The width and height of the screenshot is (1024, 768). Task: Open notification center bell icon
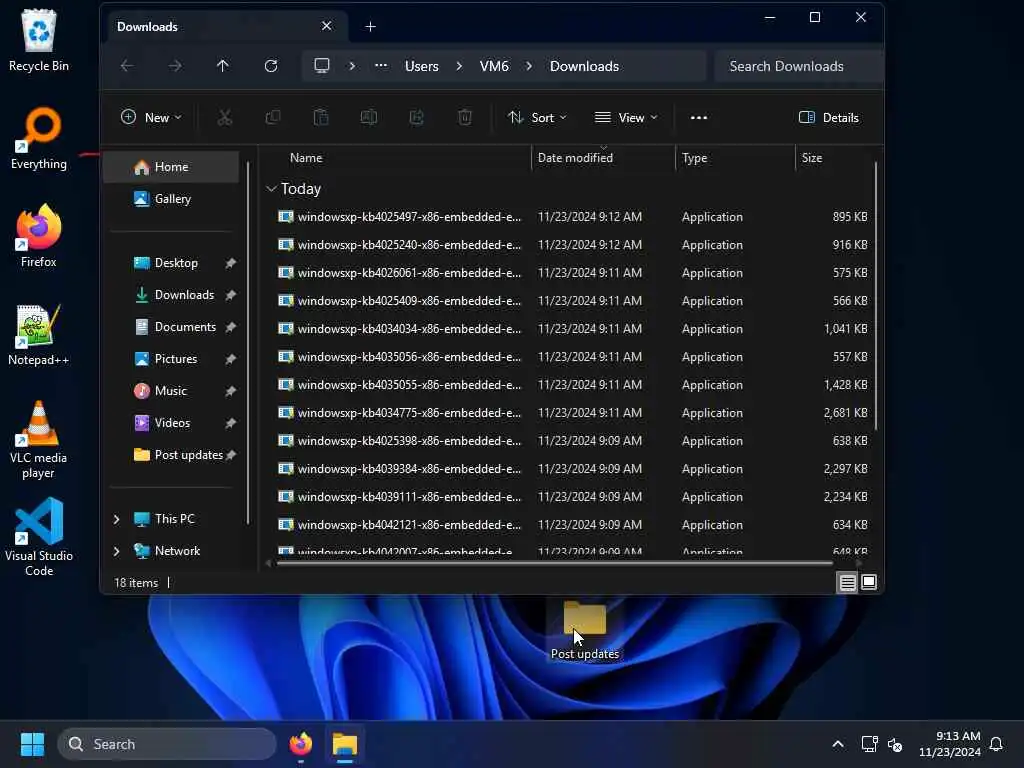click(x=997, y=744)
